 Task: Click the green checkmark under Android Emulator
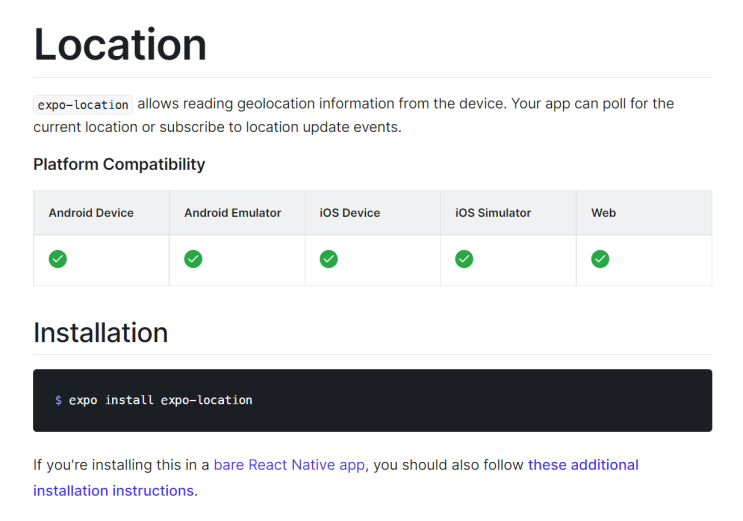tap(193, 259)
